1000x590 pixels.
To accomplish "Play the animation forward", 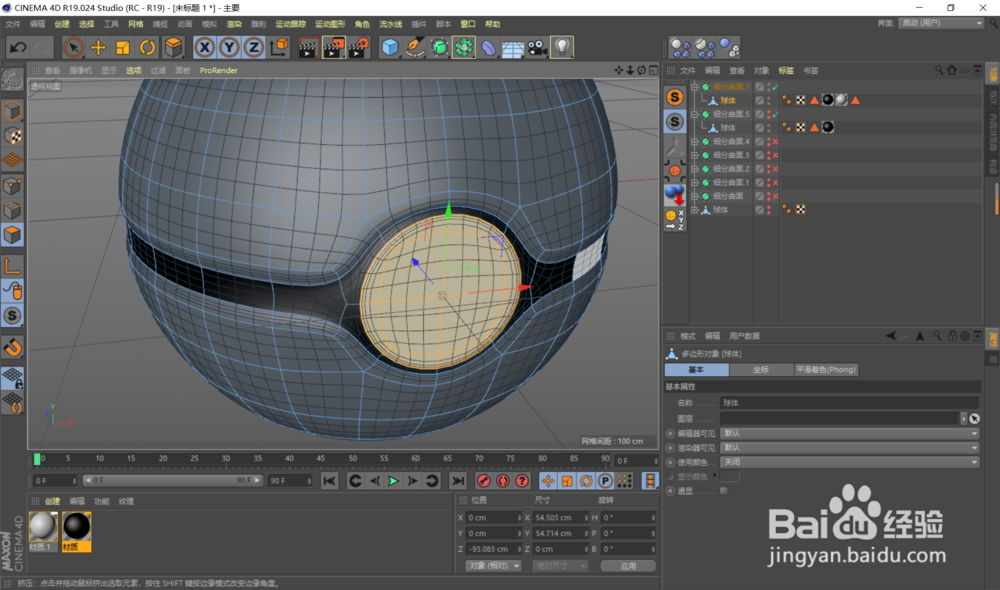I will click(x=393, y=481).
